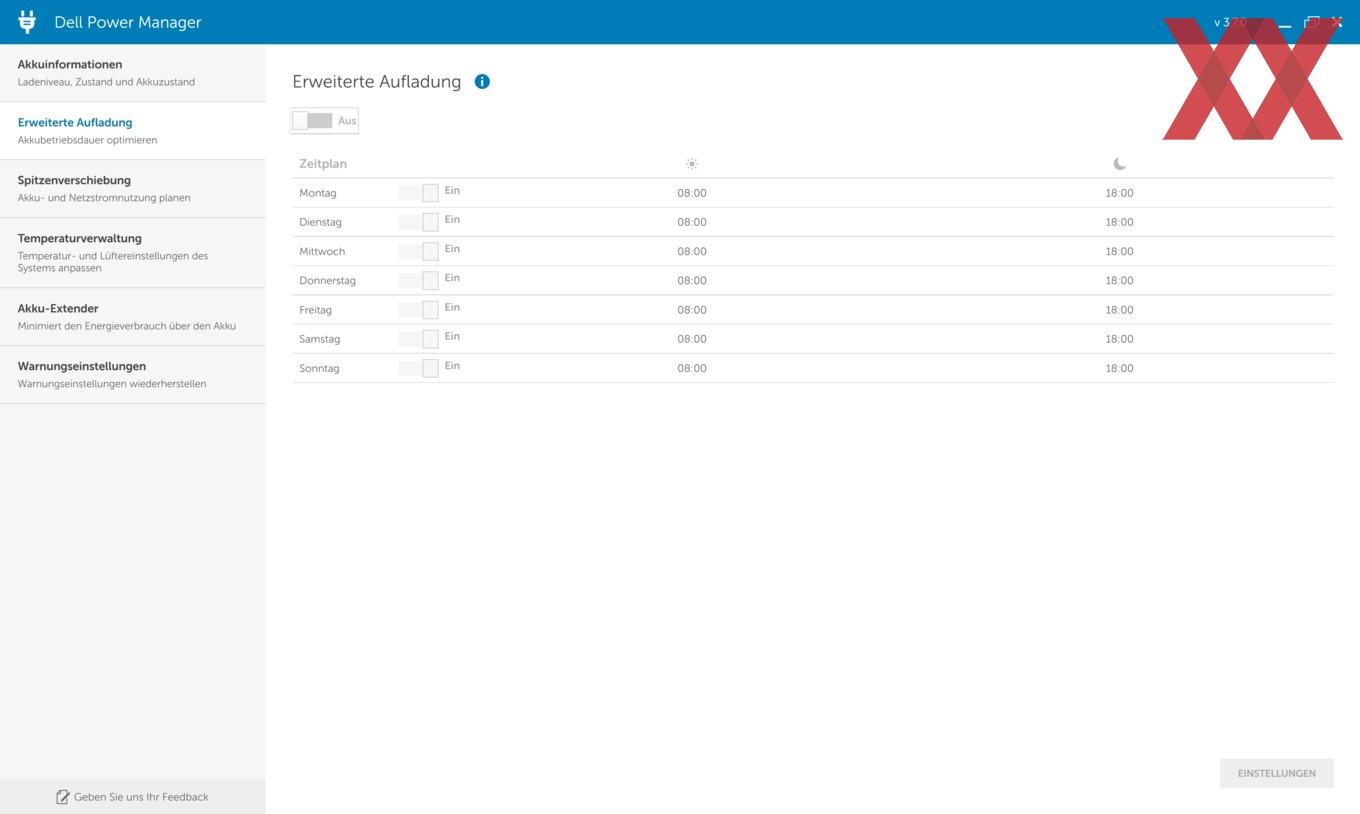Click the Freitag 18:00 end time
Viewport: 1360px width, 814px height.
1119,310
